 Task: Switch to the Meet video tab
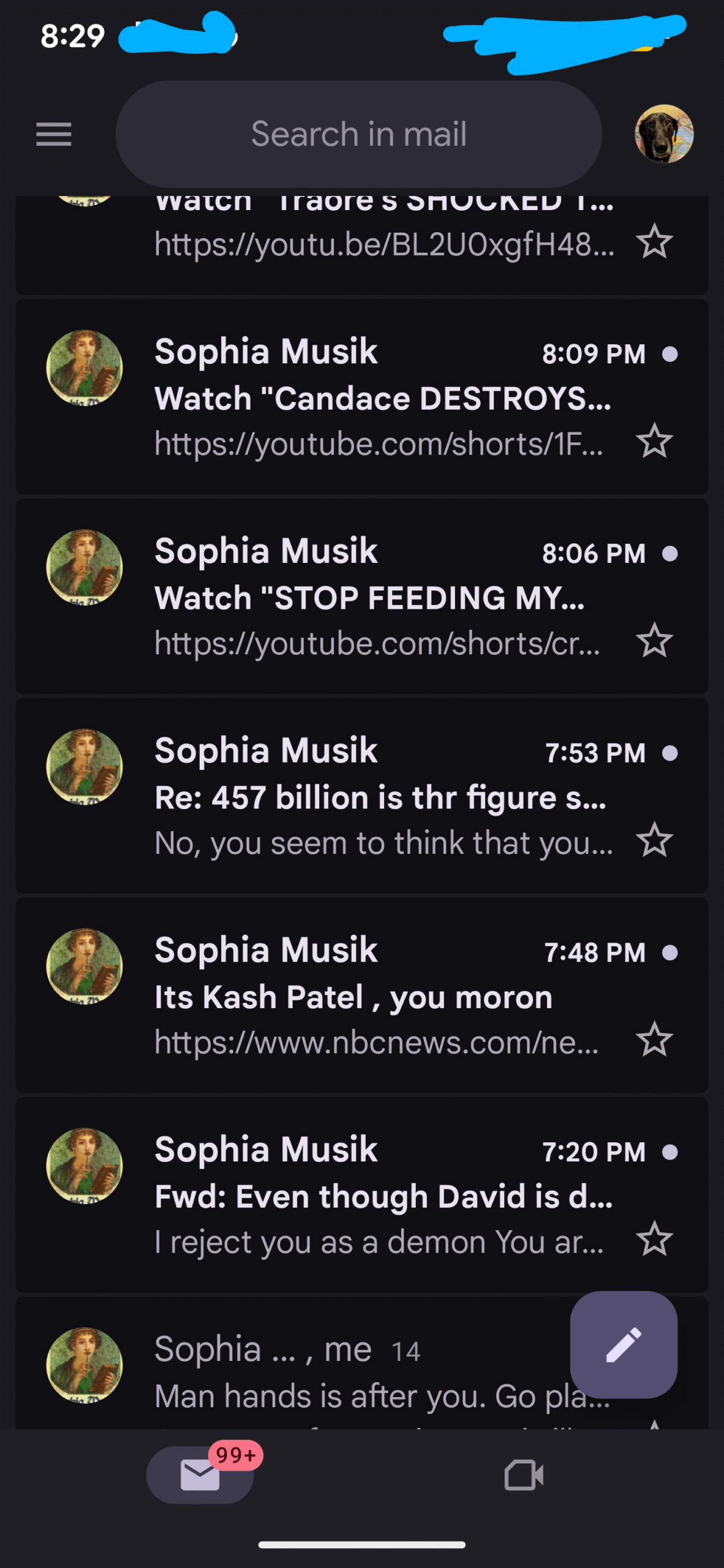click(x=524, y=1475)
